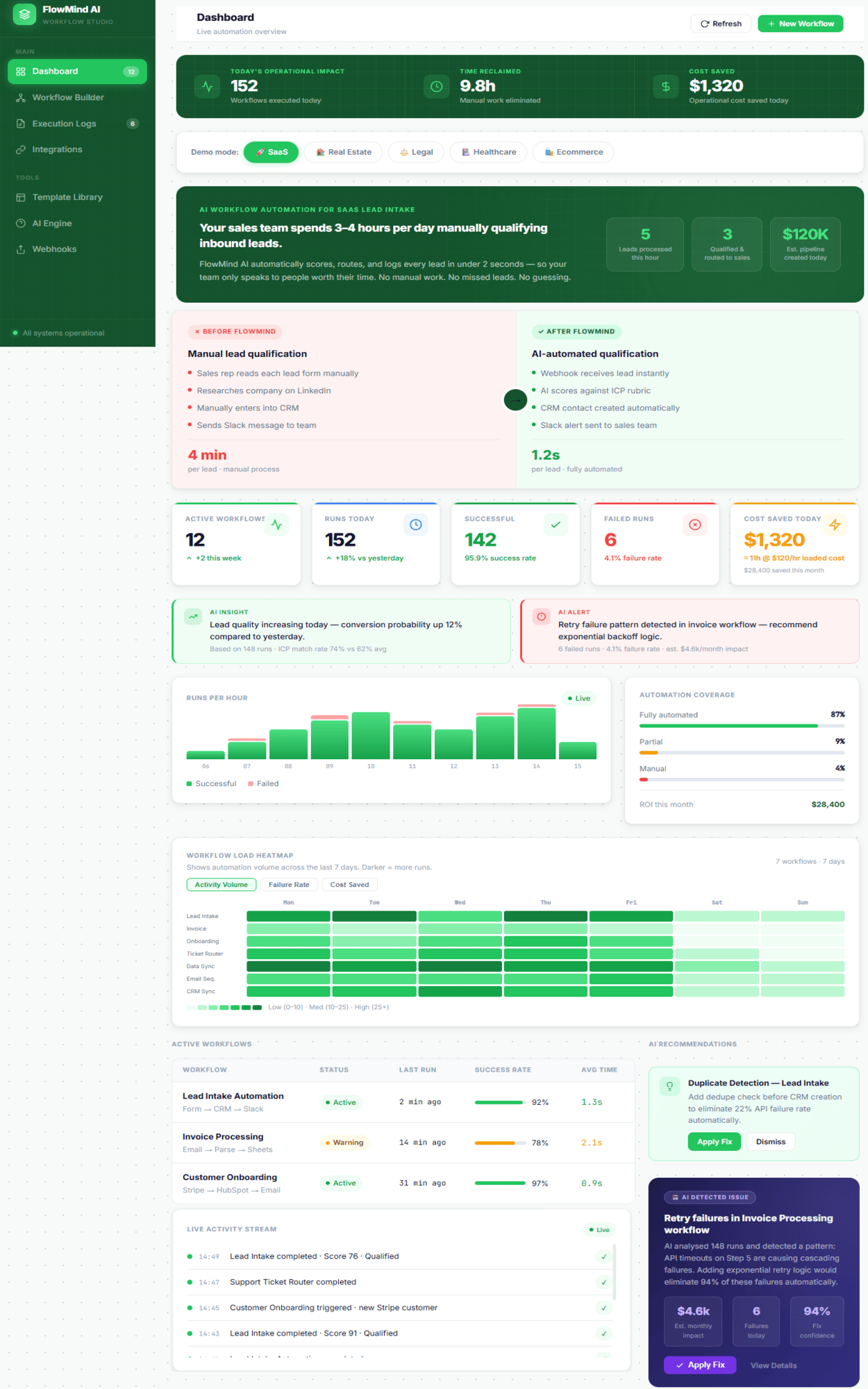Click the alert clock icon in AI Alert banner

tap(542, 617)
